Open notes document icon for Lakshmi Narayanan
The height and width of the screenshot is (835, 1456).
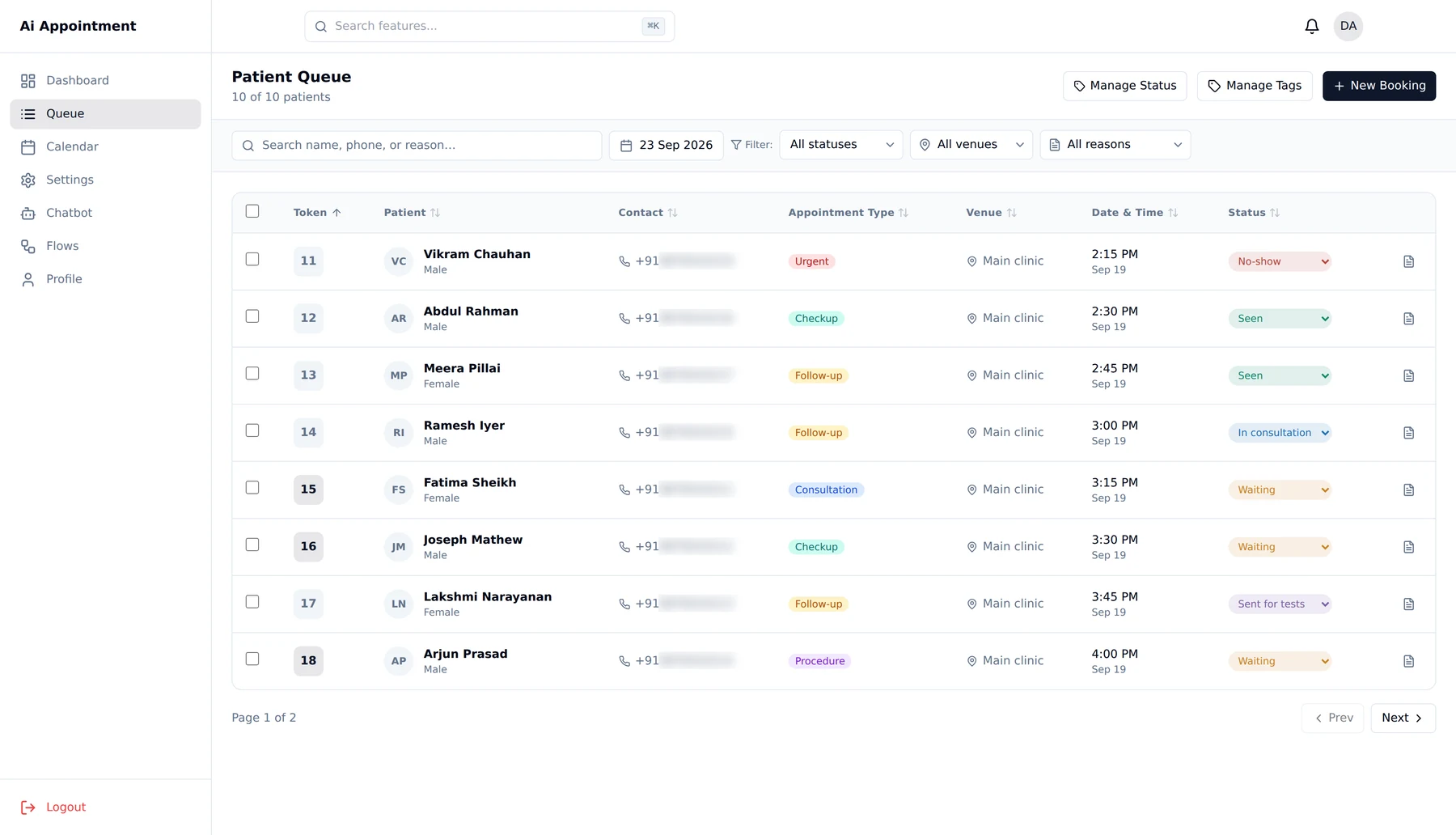(1408, 604)
